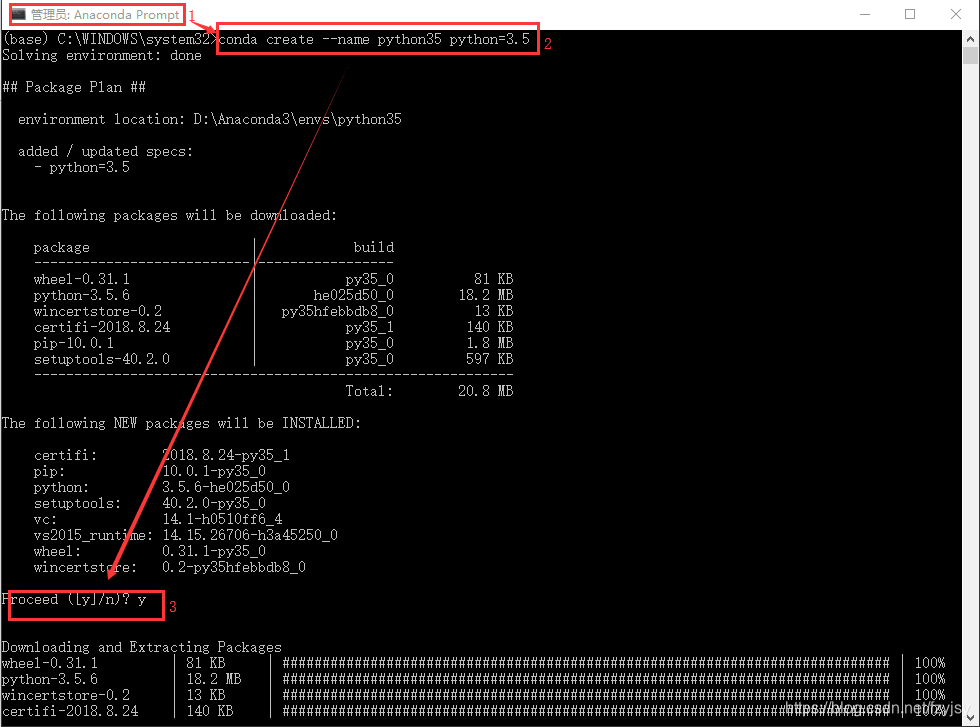Click the close window icon
This screenshot has height=727, width=980.
coord(955,14)
